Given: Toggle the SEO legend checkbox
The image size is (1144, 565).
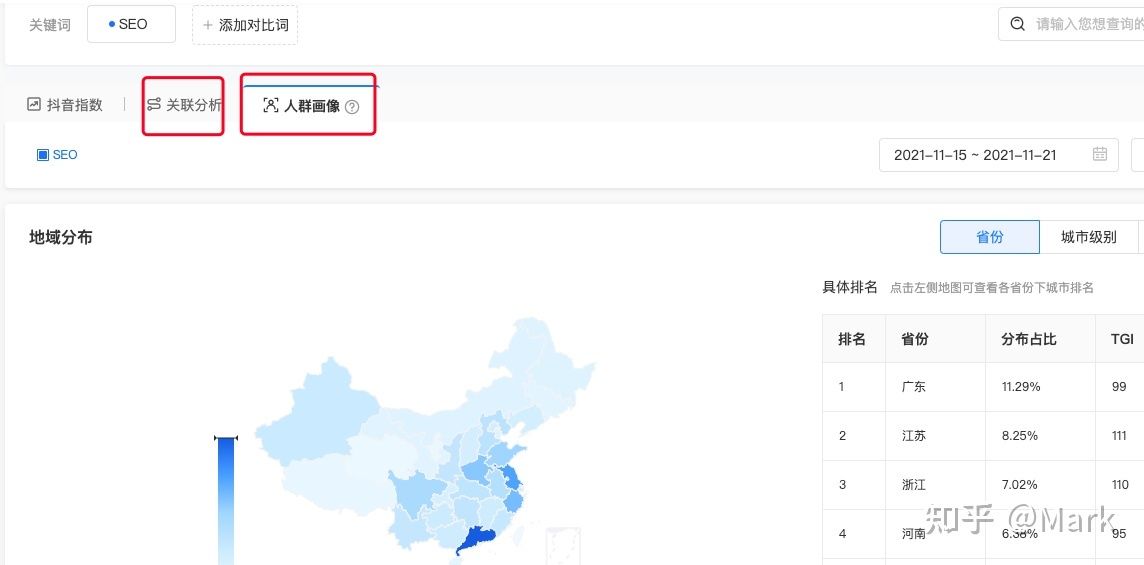Looking at the screenshot, I should (x=42, y=155).
